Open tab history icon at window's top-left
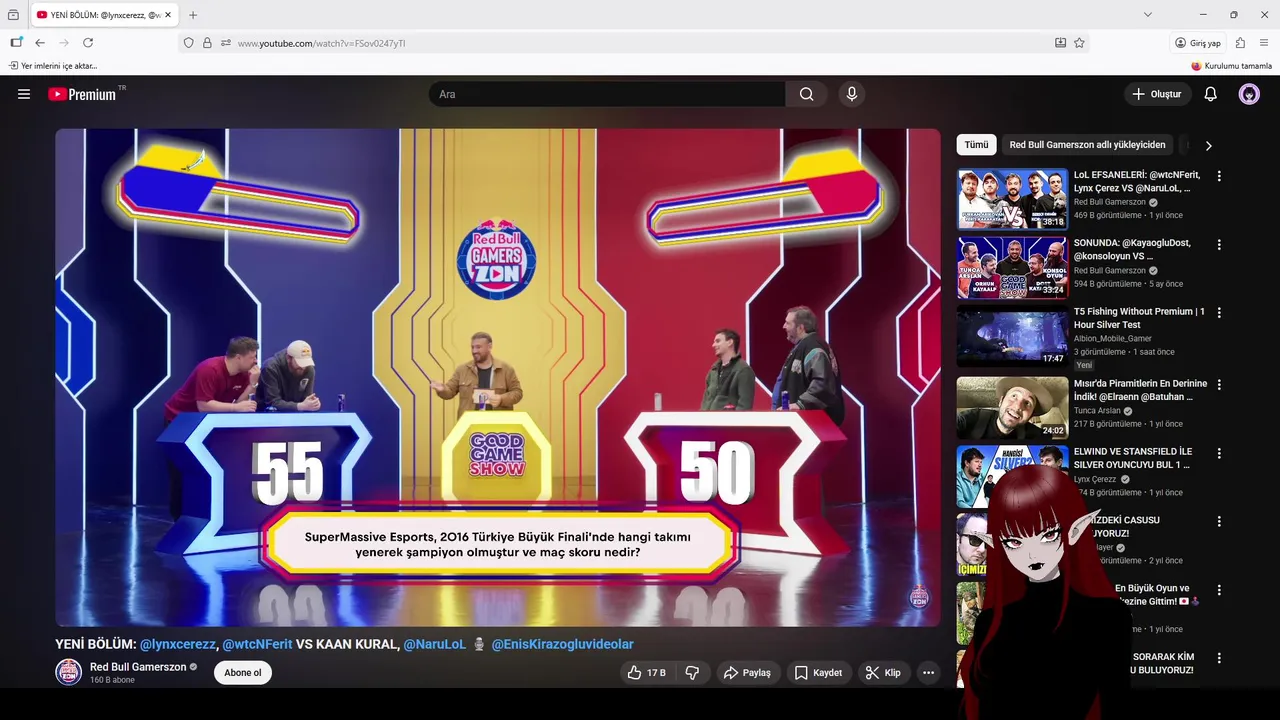 tap(13, 15)
